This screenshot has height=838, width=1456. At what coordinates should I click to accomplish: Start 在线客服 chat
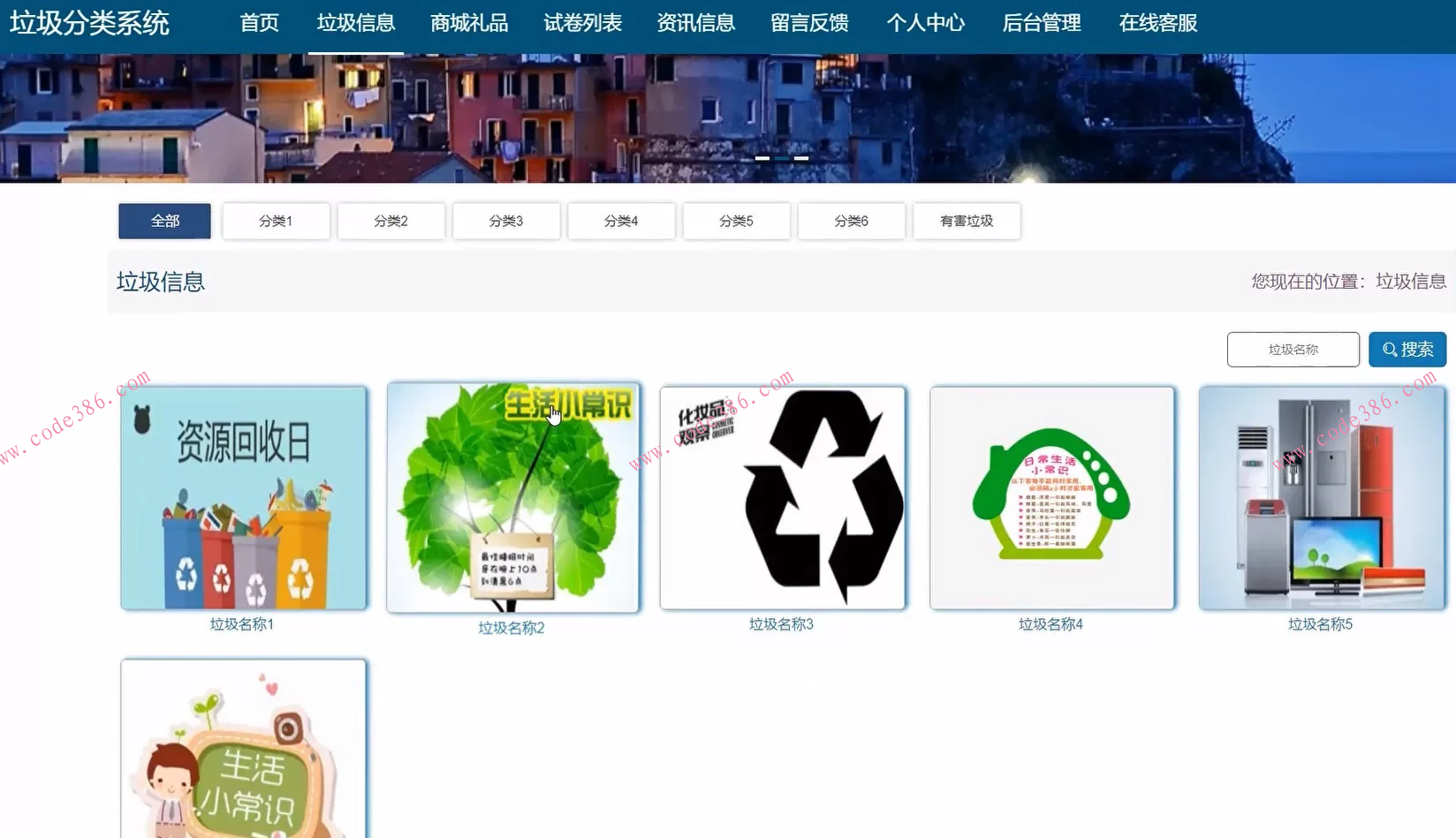point(1158,24)
